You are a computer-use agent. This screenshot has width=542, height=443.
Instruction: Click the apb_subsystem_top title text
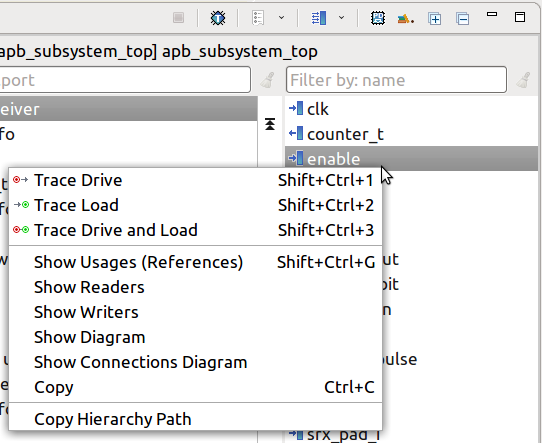click(x=240, y=51)
